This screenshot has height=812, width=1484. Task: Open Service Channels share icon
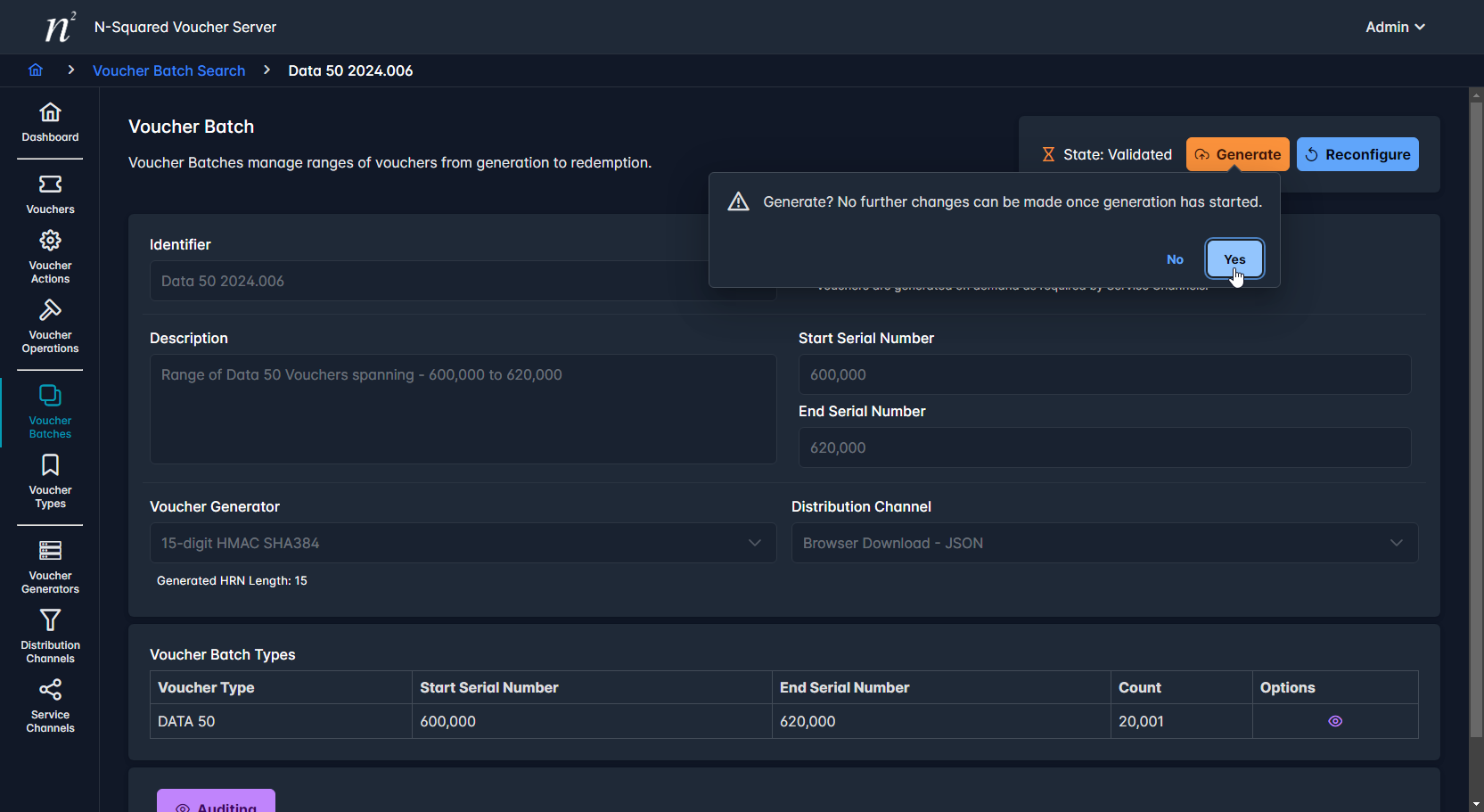[50, 690]
